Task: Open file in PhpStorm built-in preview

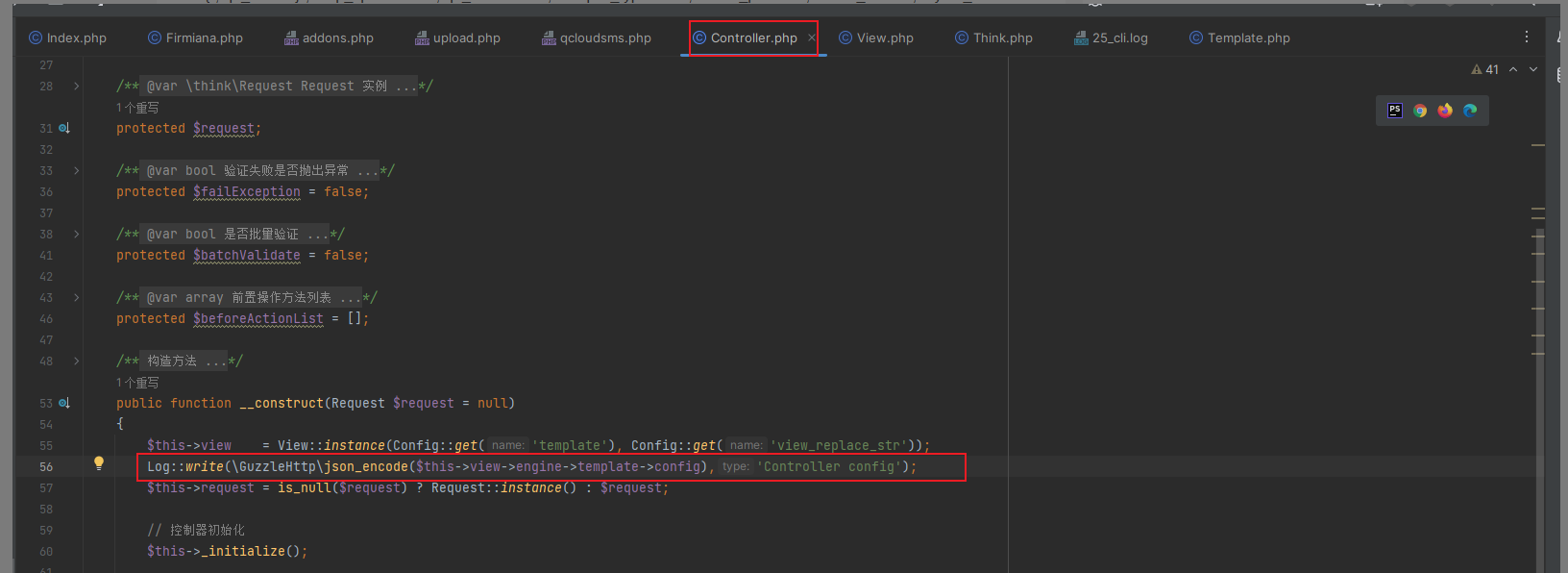Action: pos(1395,111)
